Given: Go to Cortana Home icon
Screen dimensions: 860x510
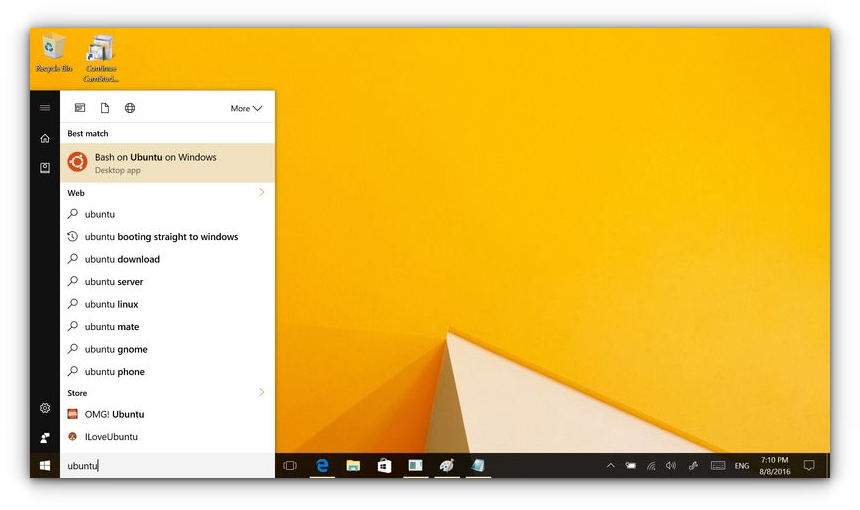Looking at the screenshot, I should pos(45,138).
